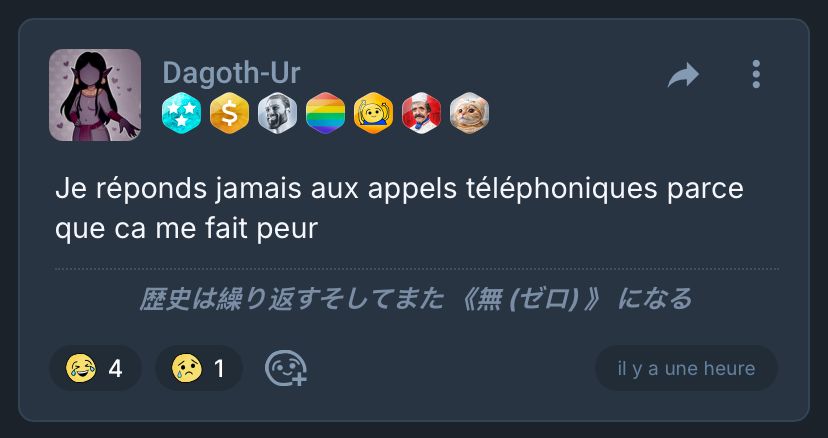
Task: Click the 'il y a une heure' timestamp
Action: coord(686,368)
